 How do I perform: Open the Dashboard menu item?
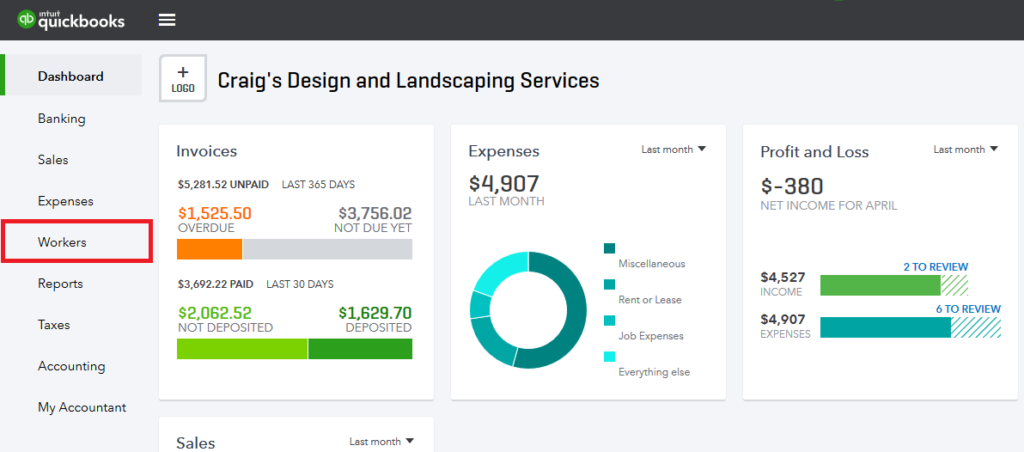tap(71, 76)
